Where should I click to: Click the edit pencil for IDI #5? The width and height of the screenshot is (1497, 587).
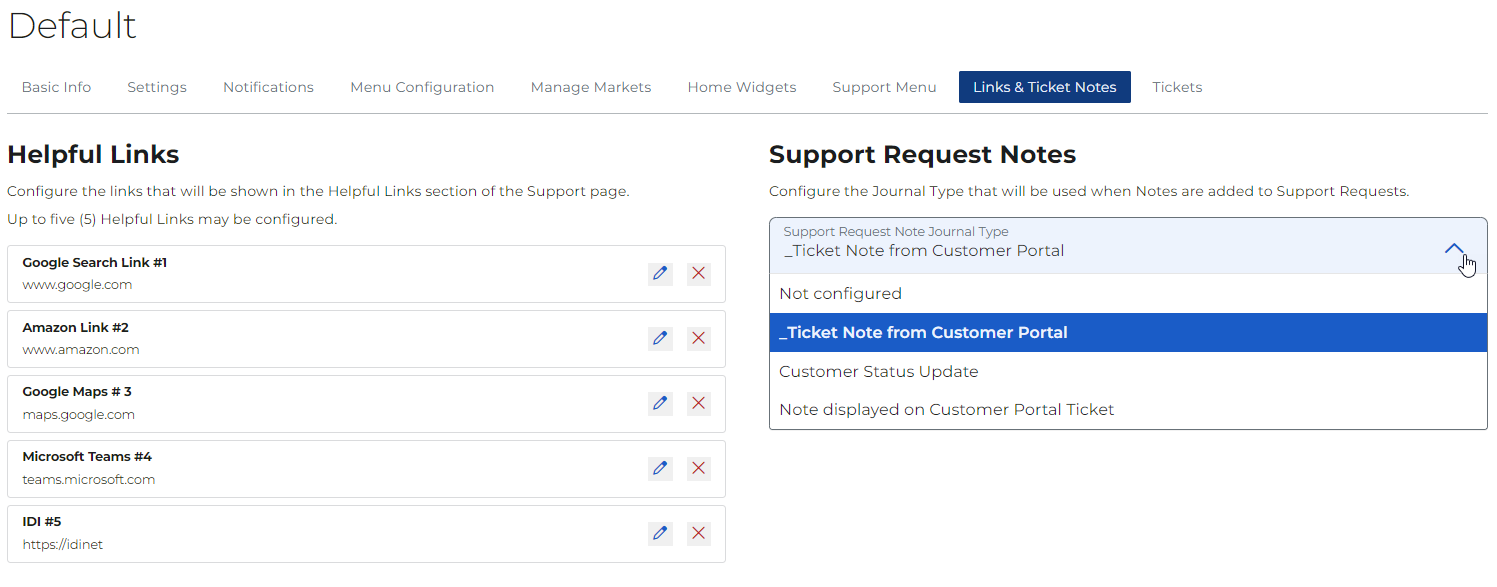pyautogui.click(x=660, y=533)
